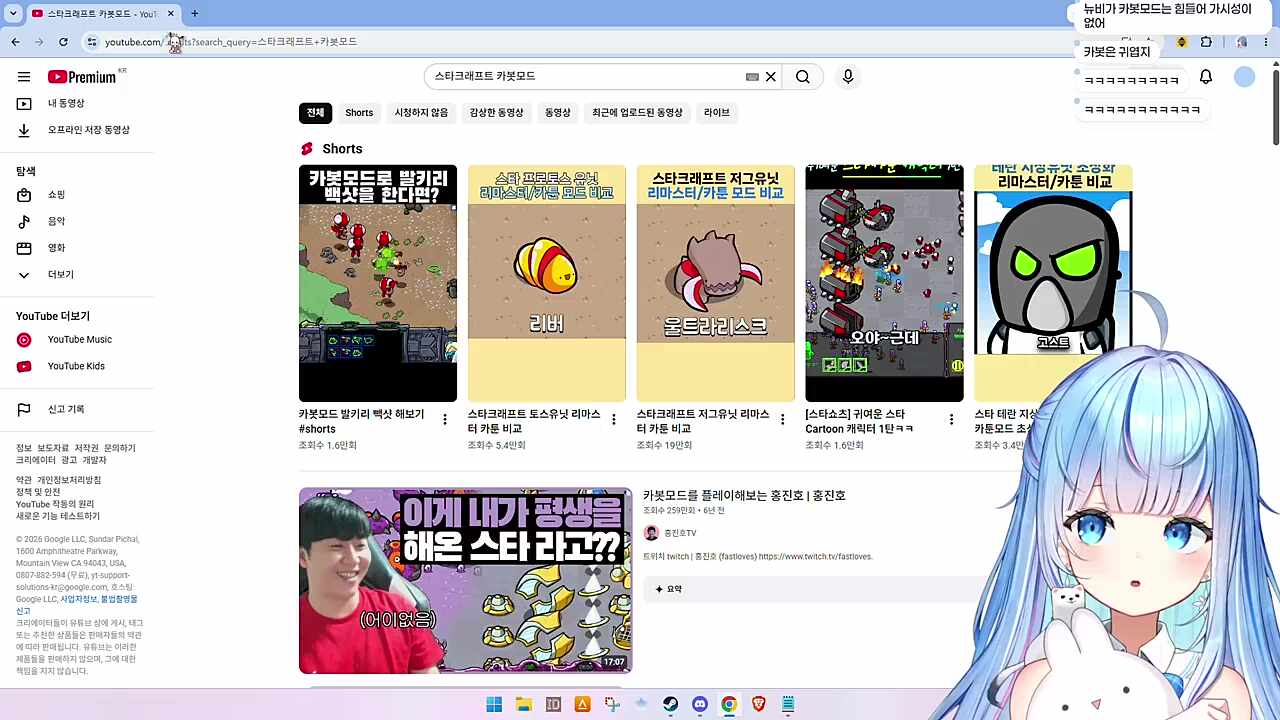This screenshot has width=1280, height=720.
Task: Open the YouTube account avatar menu
Action: tap(1244, 77)
